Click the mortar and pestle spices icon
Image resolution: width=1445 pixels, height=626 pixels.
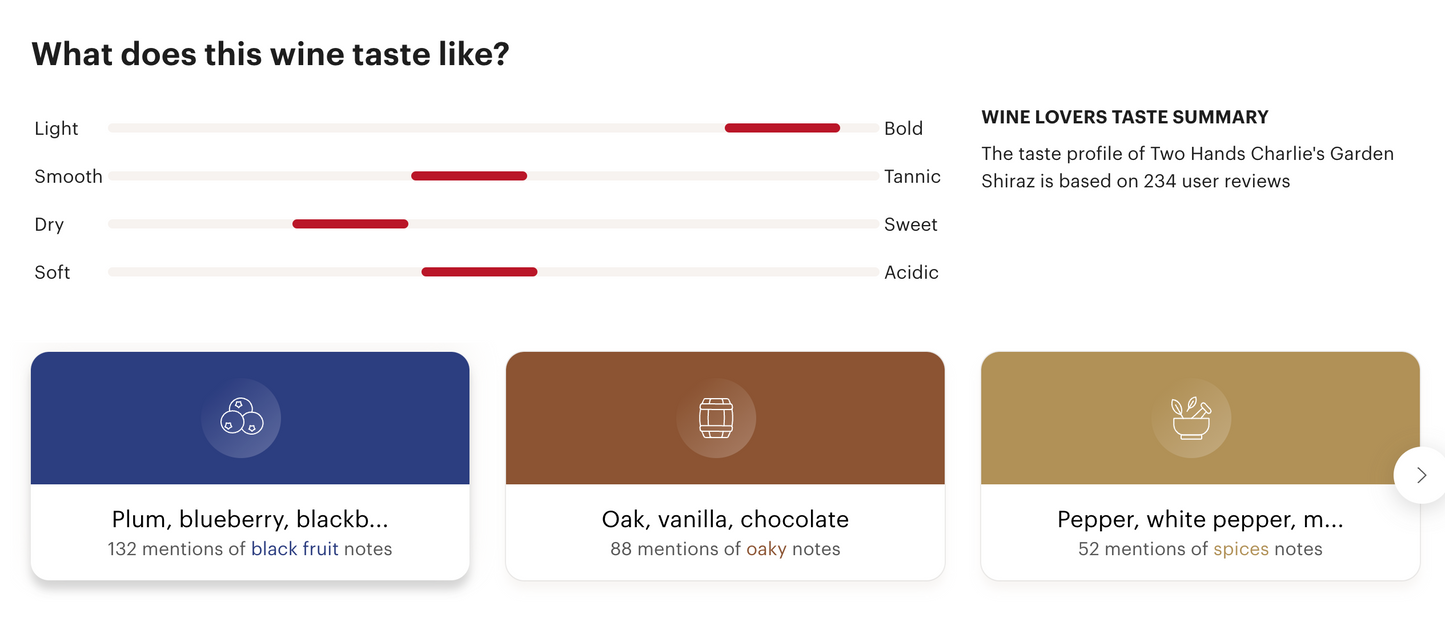point(1191,418)
